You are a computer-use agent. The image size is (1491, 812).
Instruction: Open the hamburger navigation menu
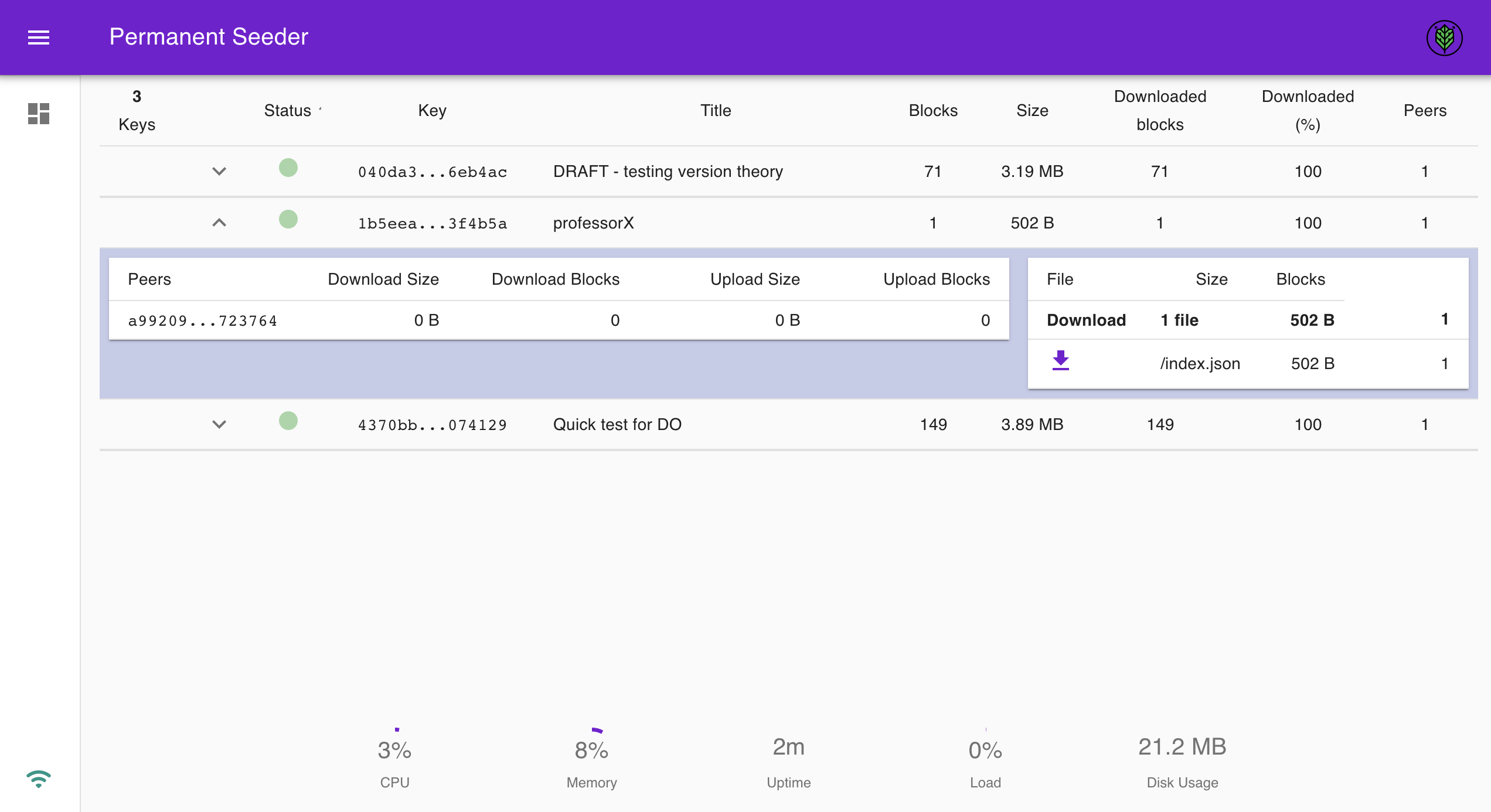pyautogui.click(x=39, y=37)
